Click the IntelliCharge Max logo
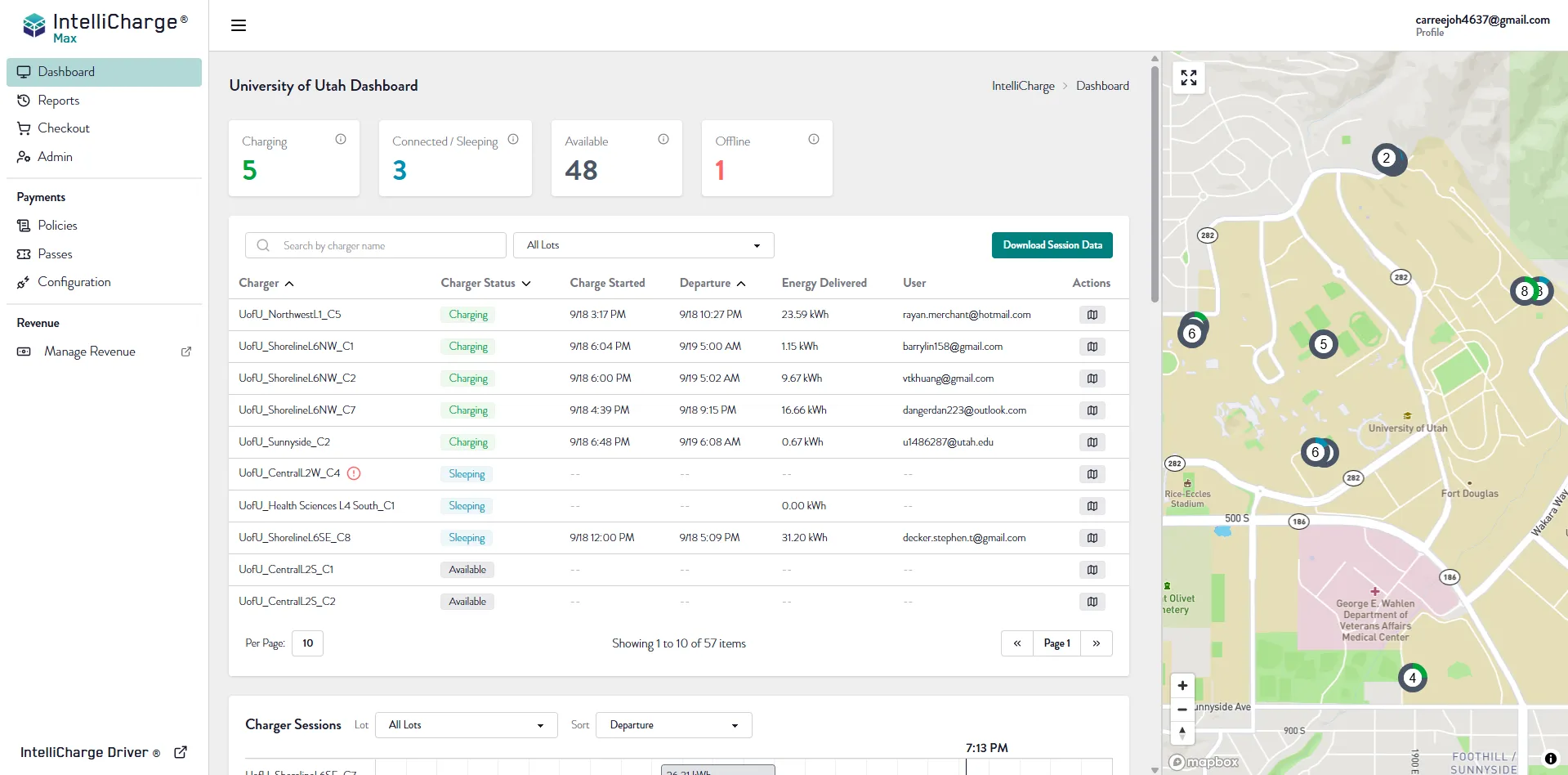 click(105, 28)
